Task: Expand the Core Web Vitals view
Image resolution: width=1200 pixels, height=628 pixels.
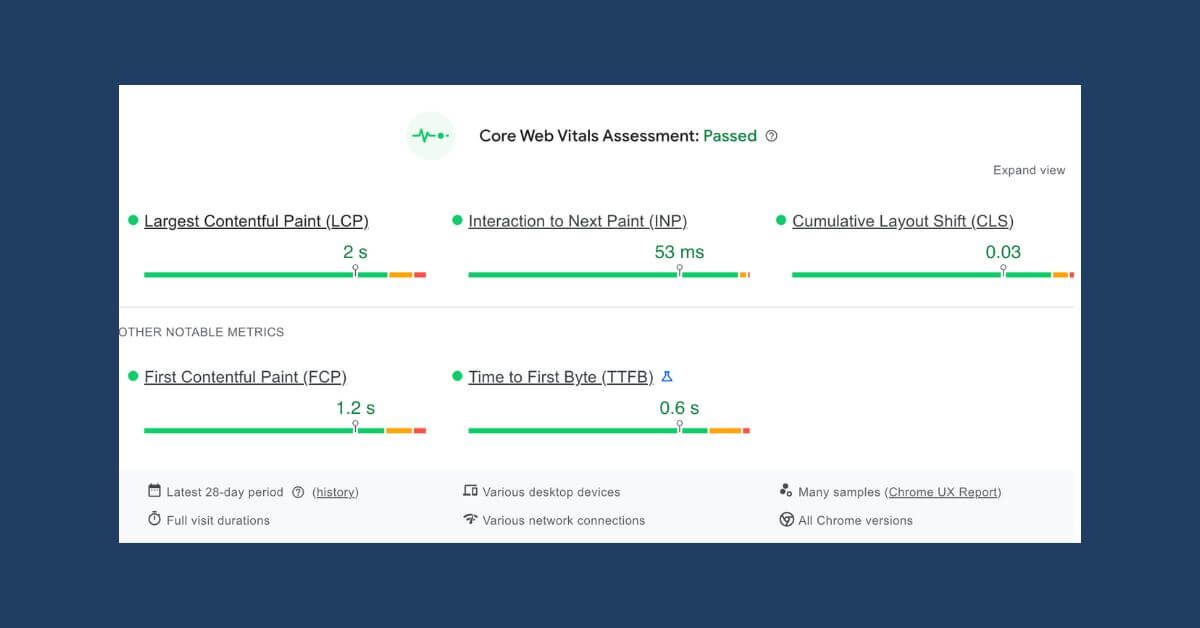Action: pyautogui.click(x=1029, y=170)
